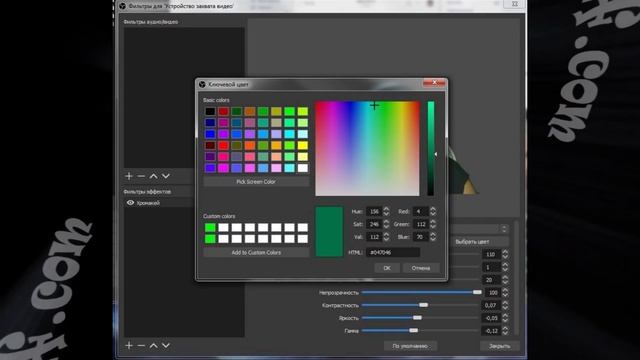Move audio/video filter up with the upper arrow
Screen dimensions: 640x360
pyautogui.click(x=153, y=176)
